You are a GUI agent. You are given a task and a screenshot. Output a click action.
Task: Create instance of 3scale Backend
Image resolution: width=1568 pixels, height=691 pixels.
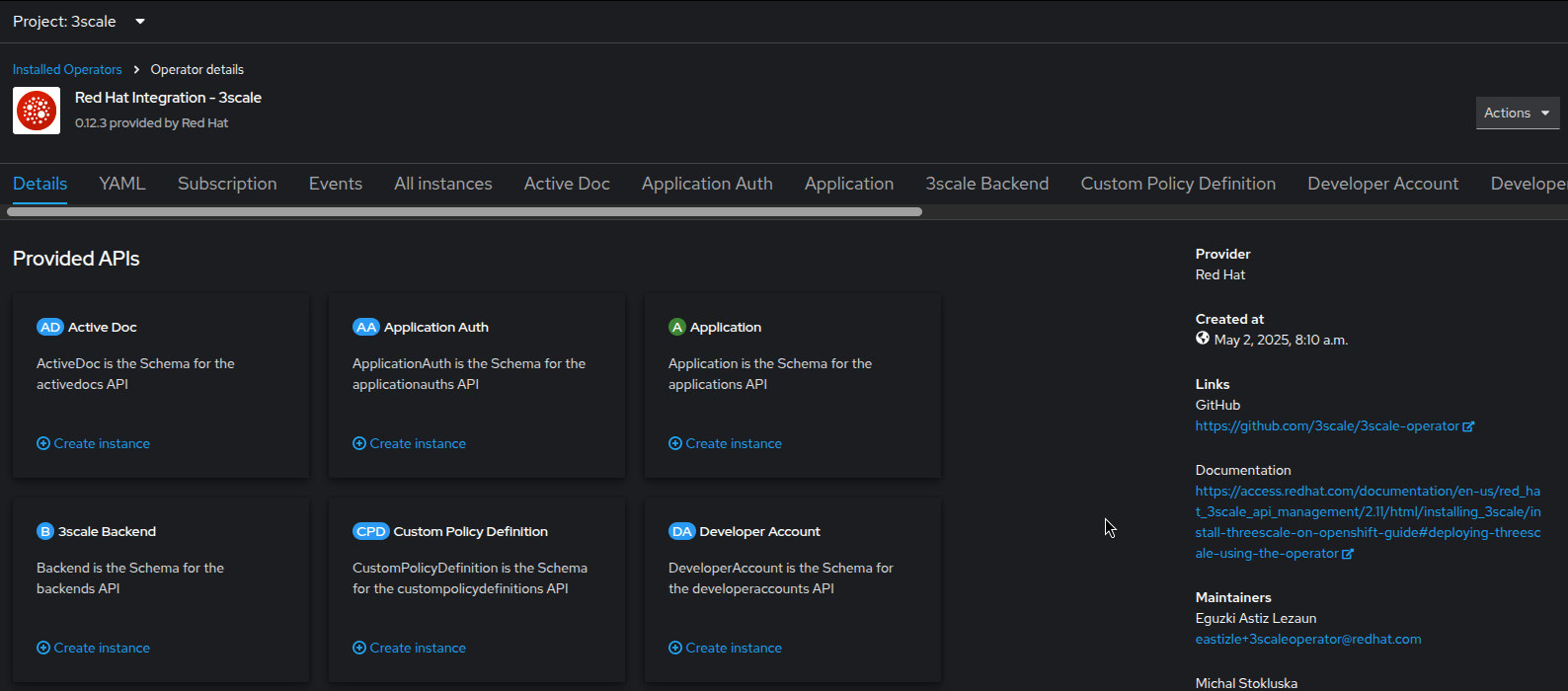(x=94, y=648)
